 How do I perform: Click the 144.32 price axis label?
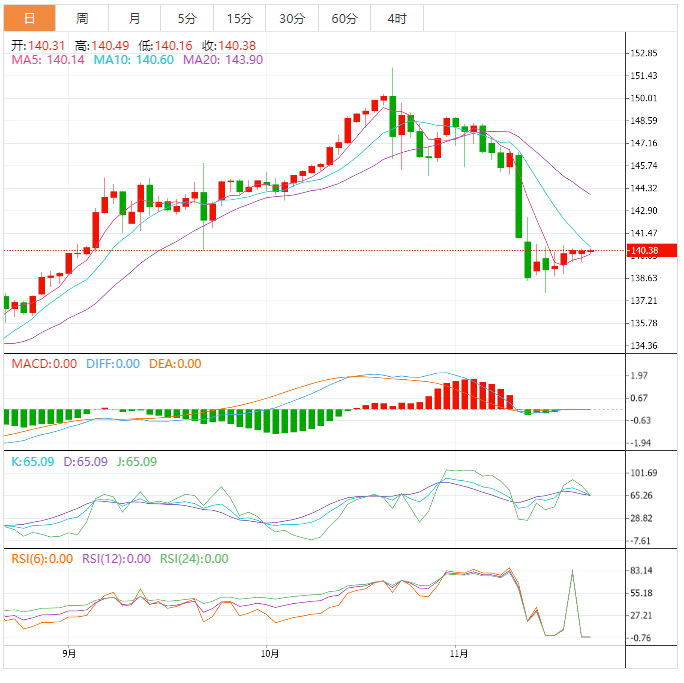[644, 188]
